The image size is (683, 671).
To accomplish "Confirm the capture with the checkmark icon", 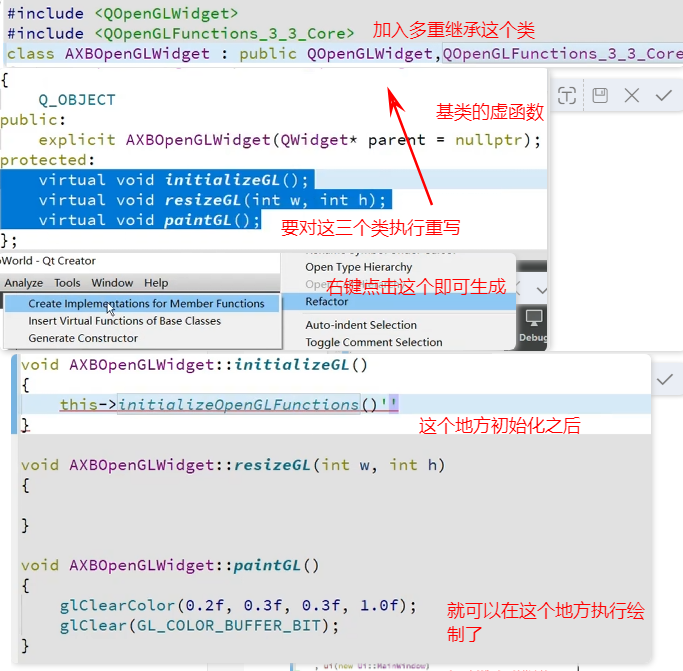I will [x=664, y=96].
